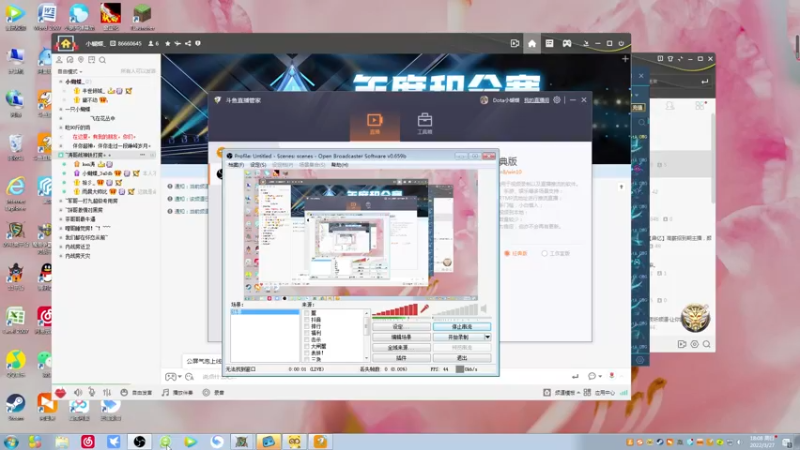Switch to the 工具箱 tab in Douyu window
The width and height of the screenshot is (800, 450).
click(424, 123)
